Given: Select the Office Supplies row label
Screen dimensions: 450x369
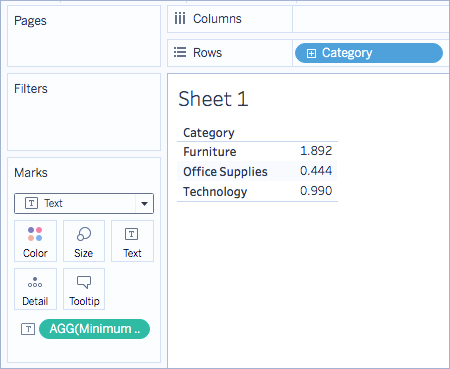Looking at the screenshot, I should (x=225, y=172).
